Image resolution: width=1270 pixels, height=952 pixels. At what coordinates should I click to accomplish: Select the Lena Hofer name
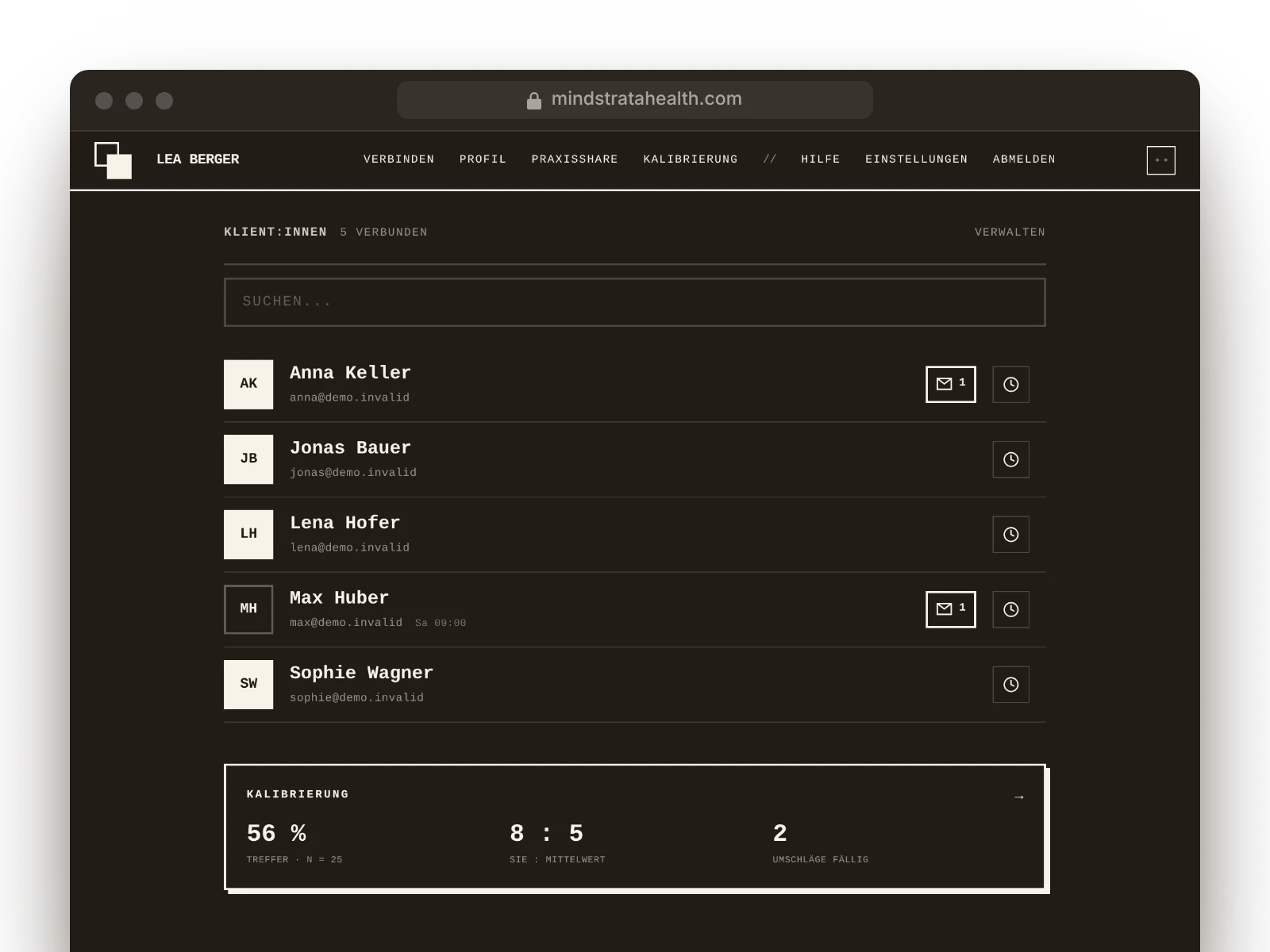click(x=344, y=523)
